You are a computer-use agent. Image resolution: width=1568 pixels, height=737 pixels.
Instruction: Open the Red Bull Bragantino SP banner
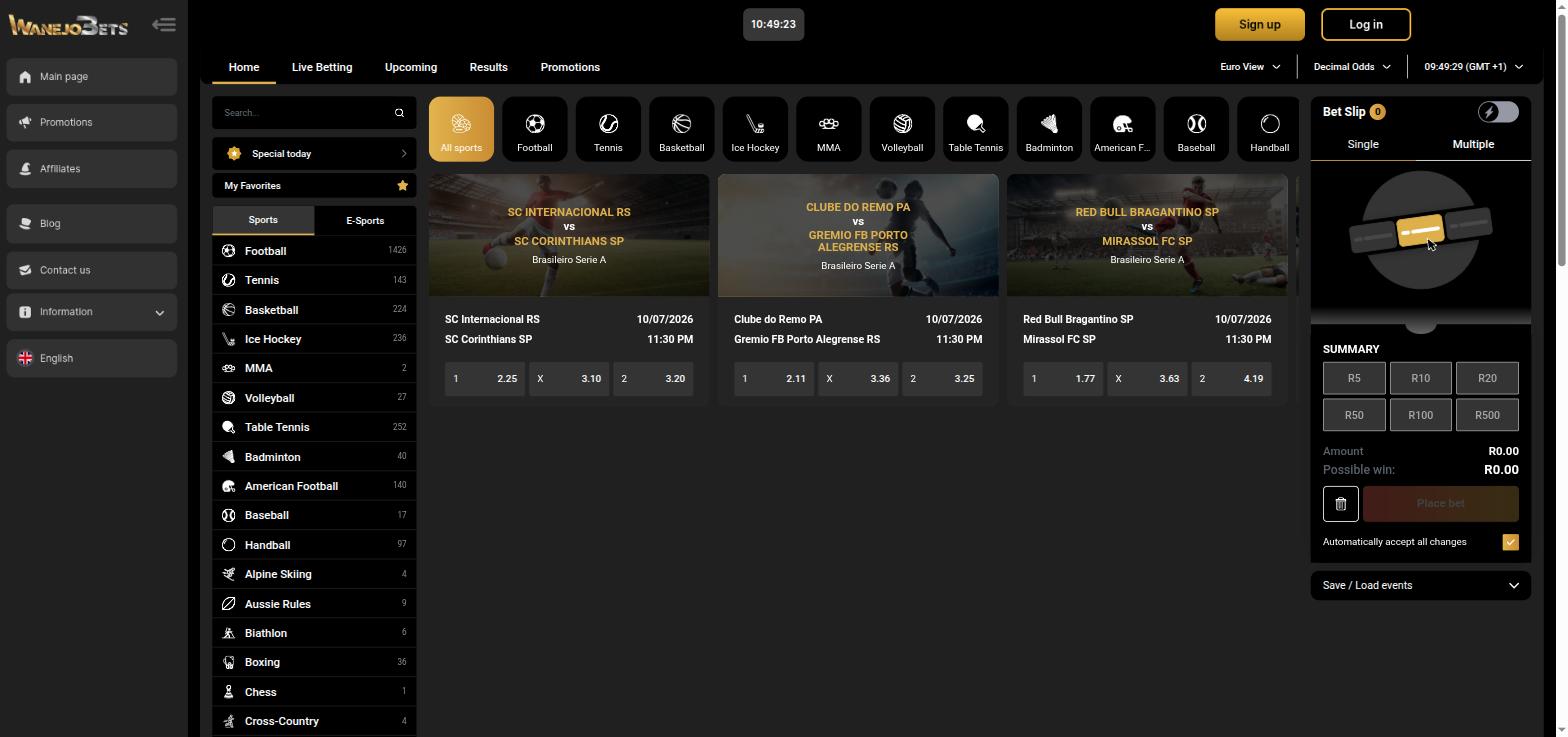tap(1147, 236)
